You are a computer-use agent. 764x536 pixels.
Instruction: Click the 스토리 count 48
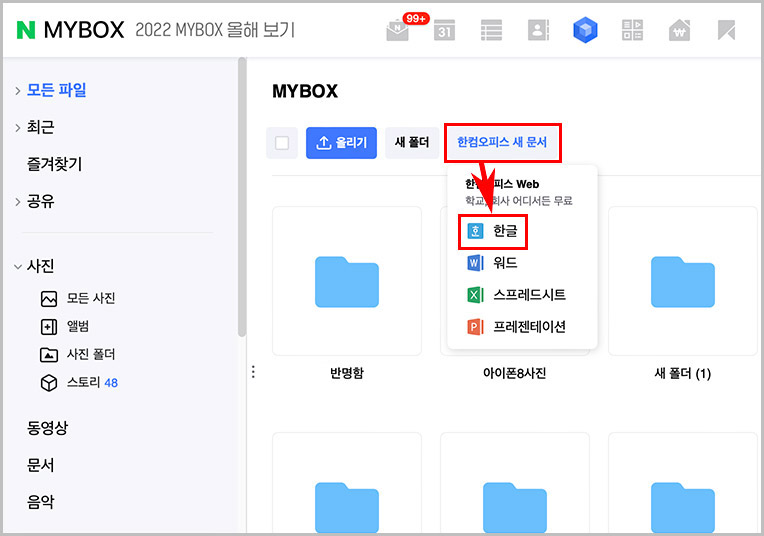point(111,383)
